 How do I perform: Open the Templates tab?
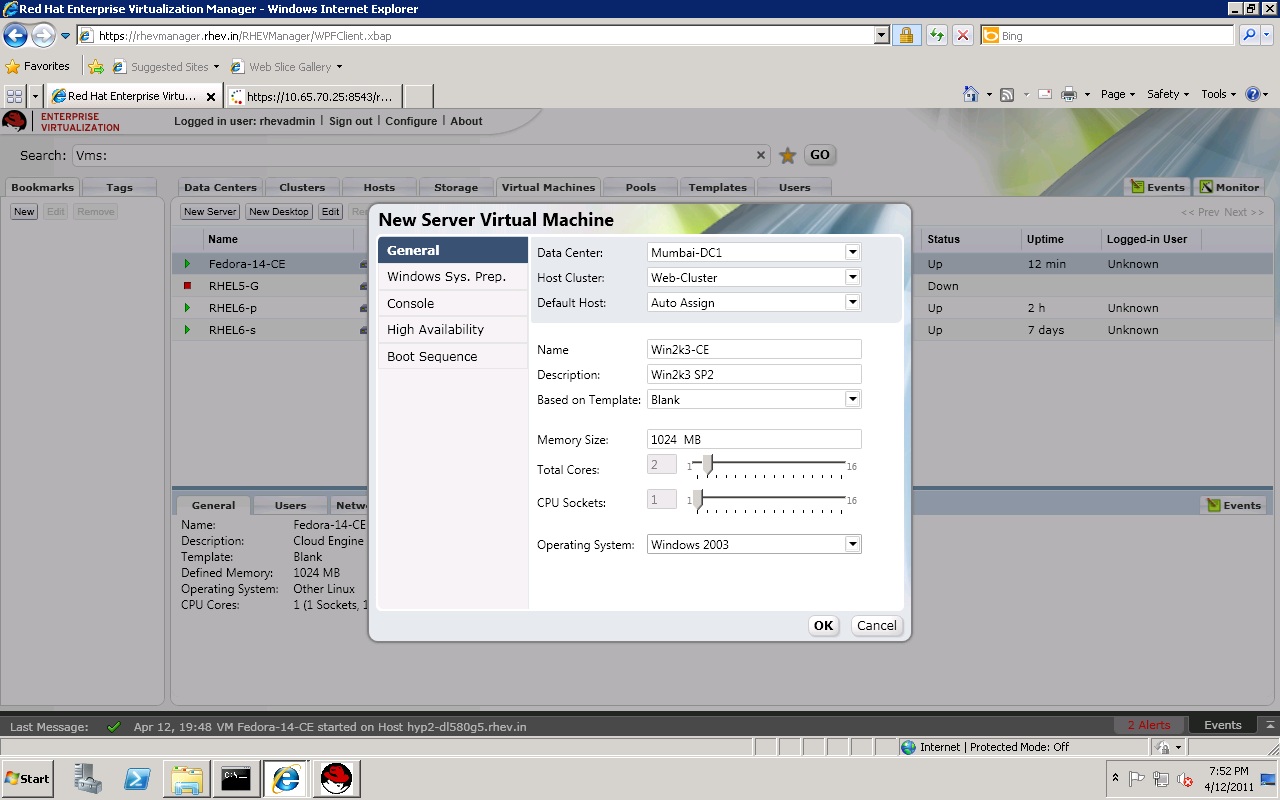[x=717, y=187]
